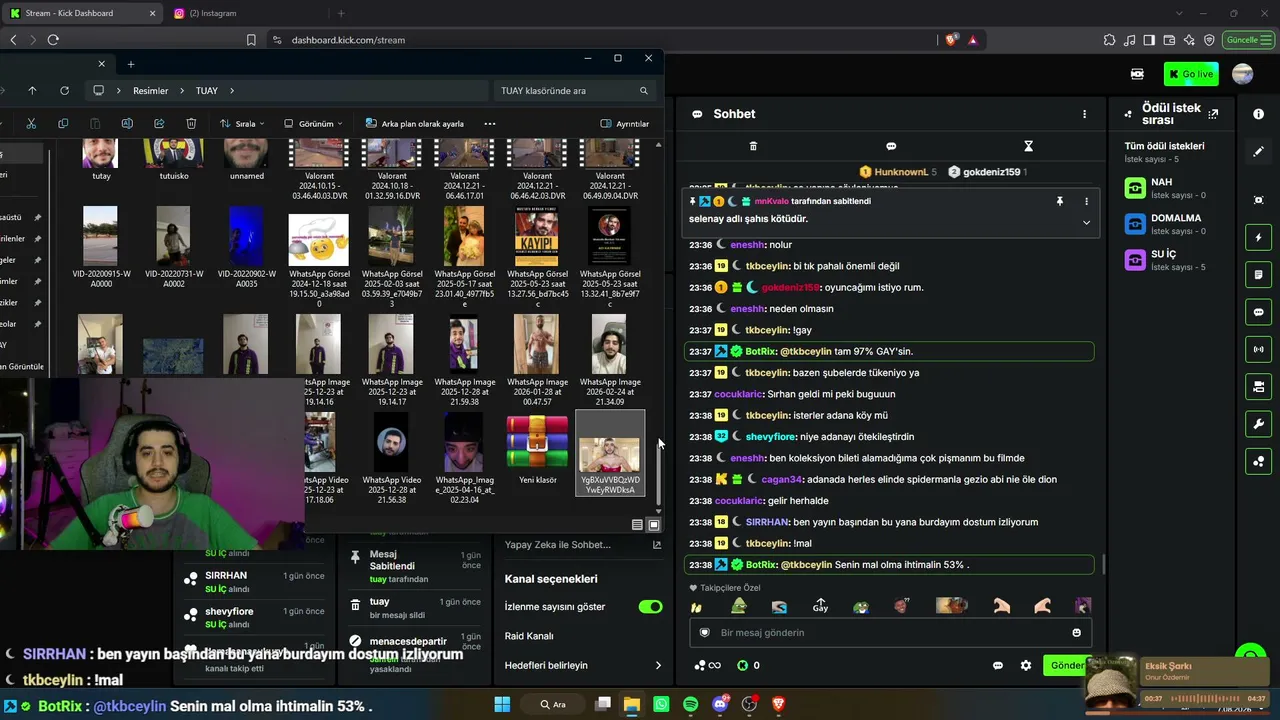Click the hourglass slow-mode icon in chat
Viewport: 1280px width, 720px height.
pyautogui.click(x=1028, y=146)
